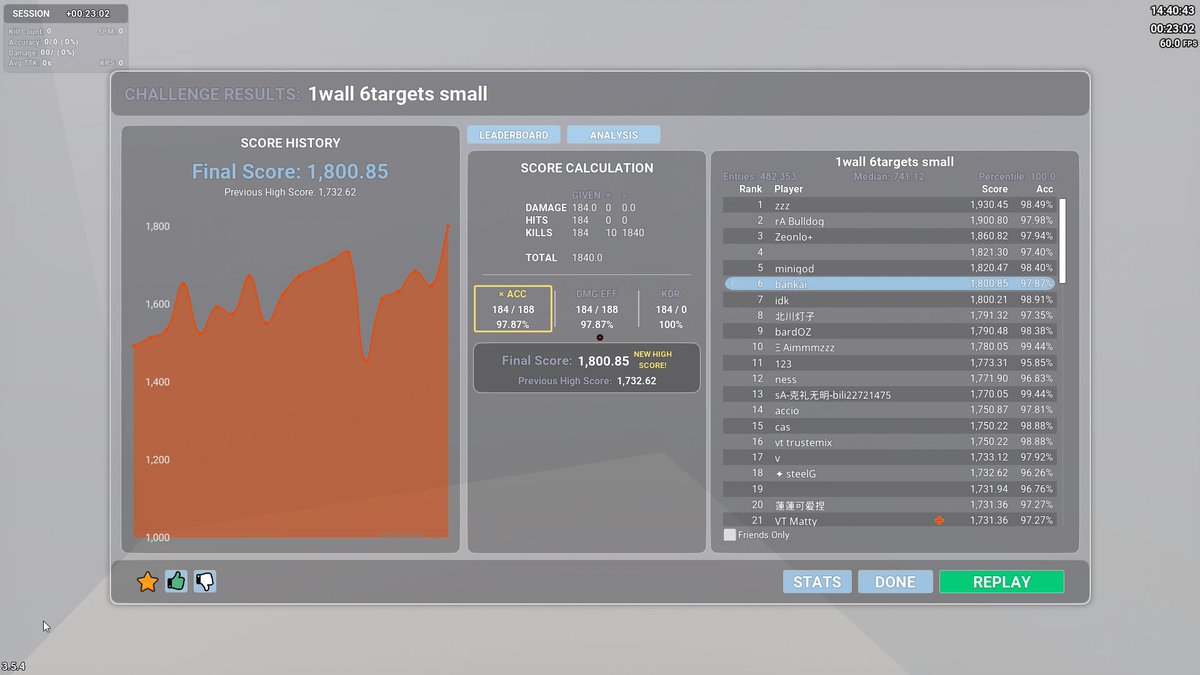This screenshot has height=675, width=1200.
Task: Switch to the LEADERBOARD tab
Action: click(x=513, y=135)
